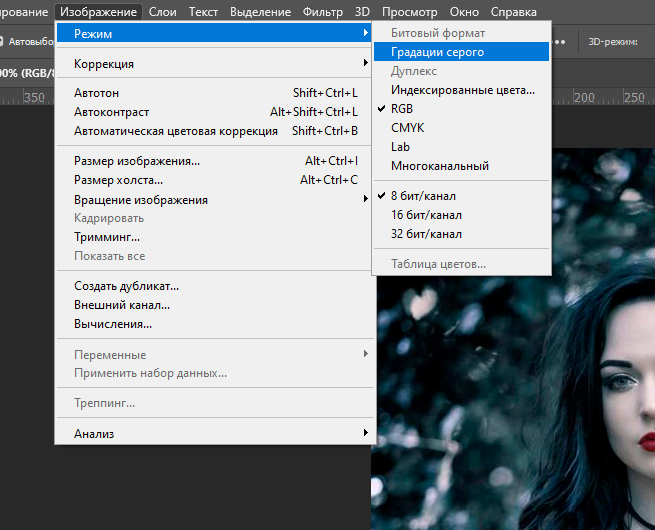The width and height of the screenshot is (655, 530).
Task: Open the Слои menu
Action: click(x=162, y=12)
